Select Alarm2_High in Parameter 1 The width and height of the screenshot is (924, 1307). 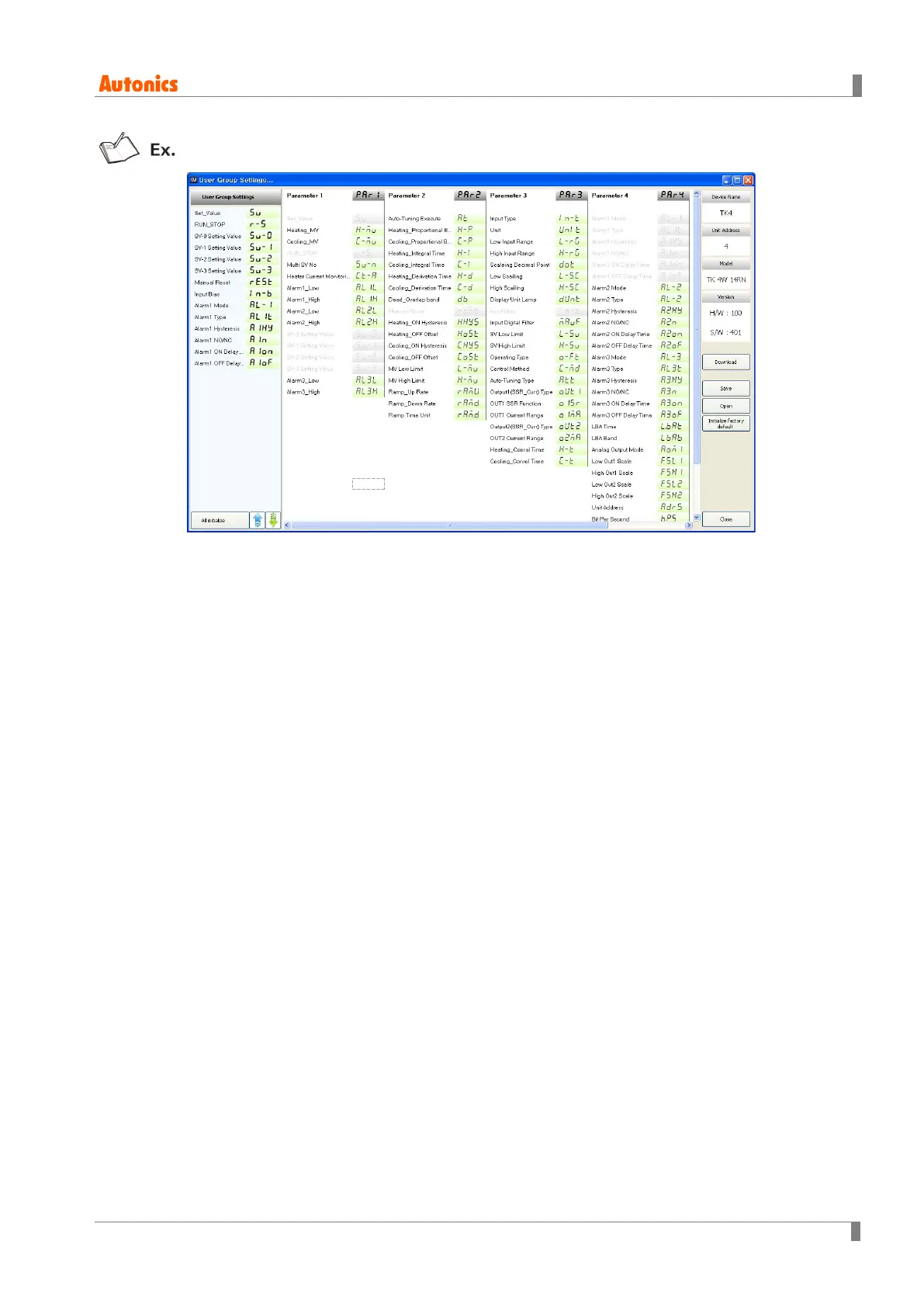point(334,323)
